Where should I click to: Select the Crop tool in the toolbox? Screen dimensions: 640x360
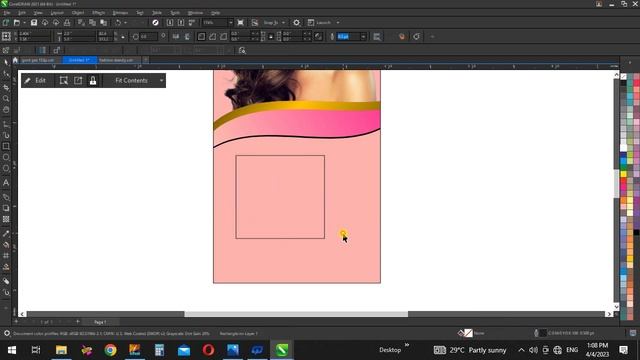tap(6, 87)
